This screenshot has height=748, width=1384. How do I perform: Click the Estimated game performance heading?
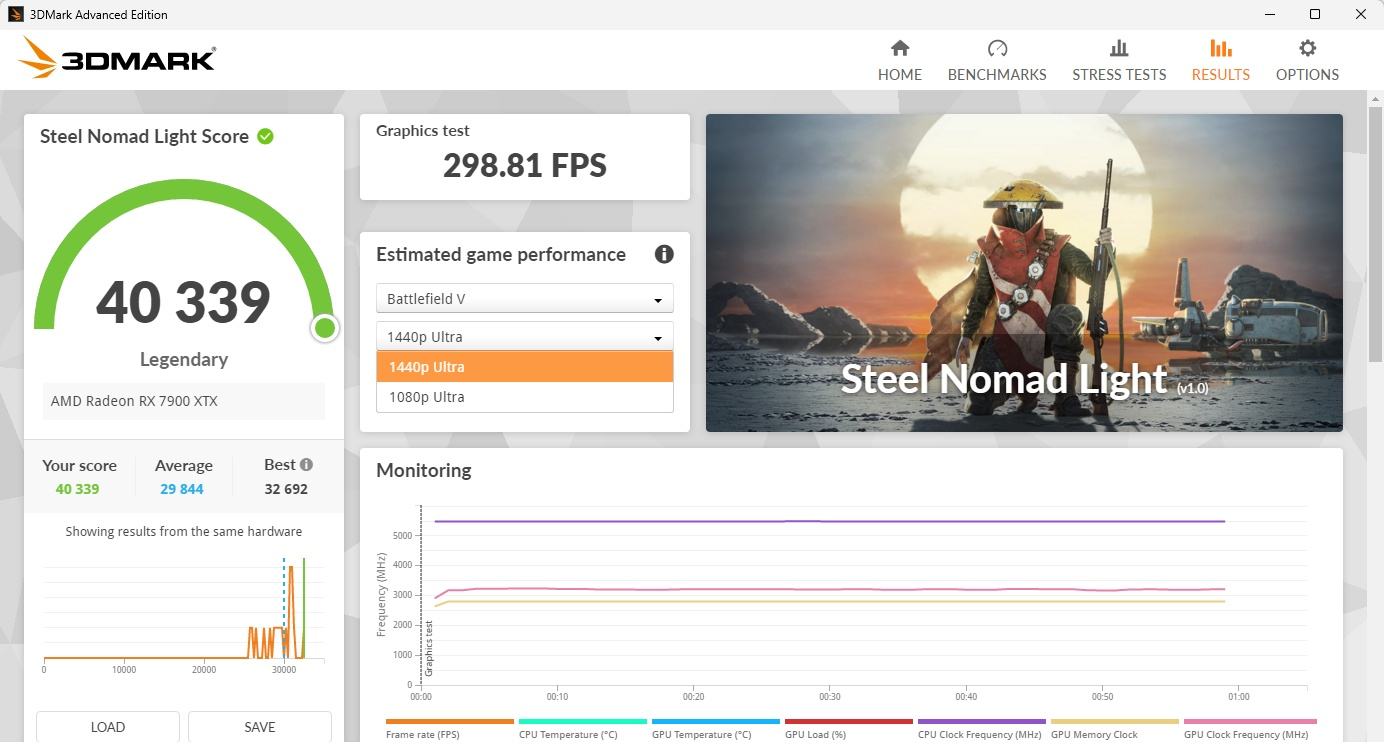501,254
